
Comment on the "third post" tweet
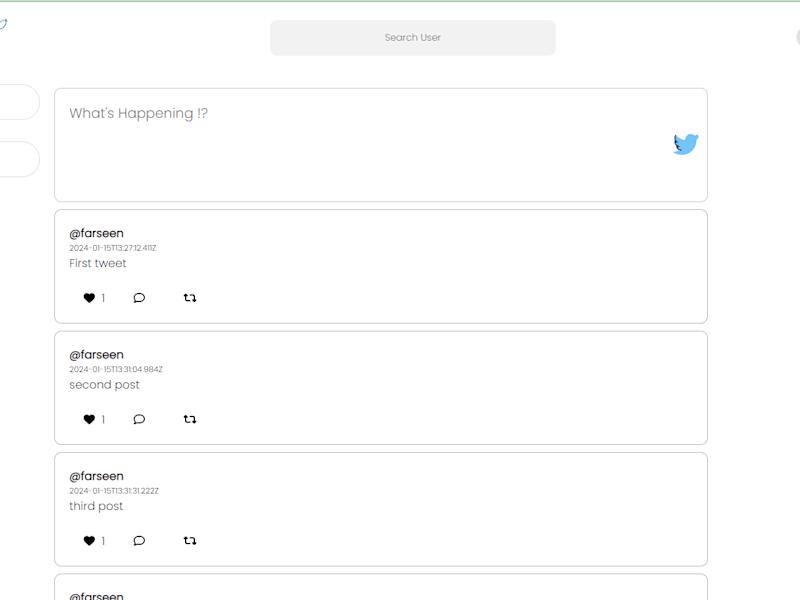[x=139, y=541]
